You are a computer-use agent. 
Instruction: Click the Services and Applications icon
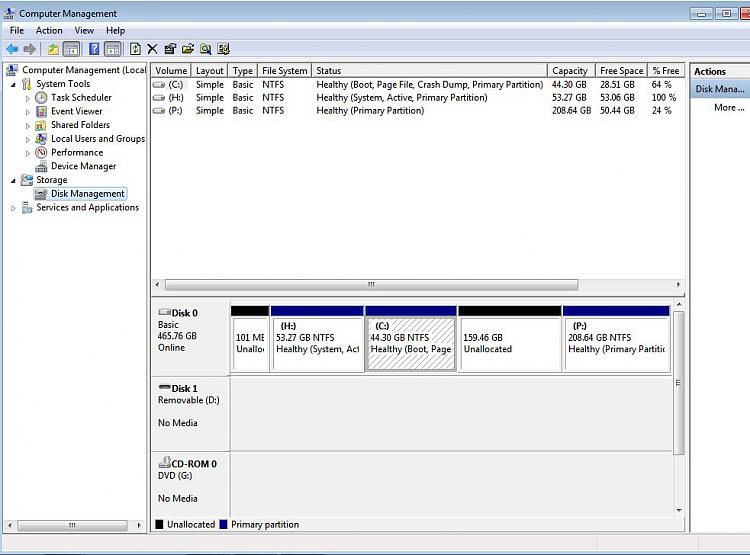(x=27, y=208)
